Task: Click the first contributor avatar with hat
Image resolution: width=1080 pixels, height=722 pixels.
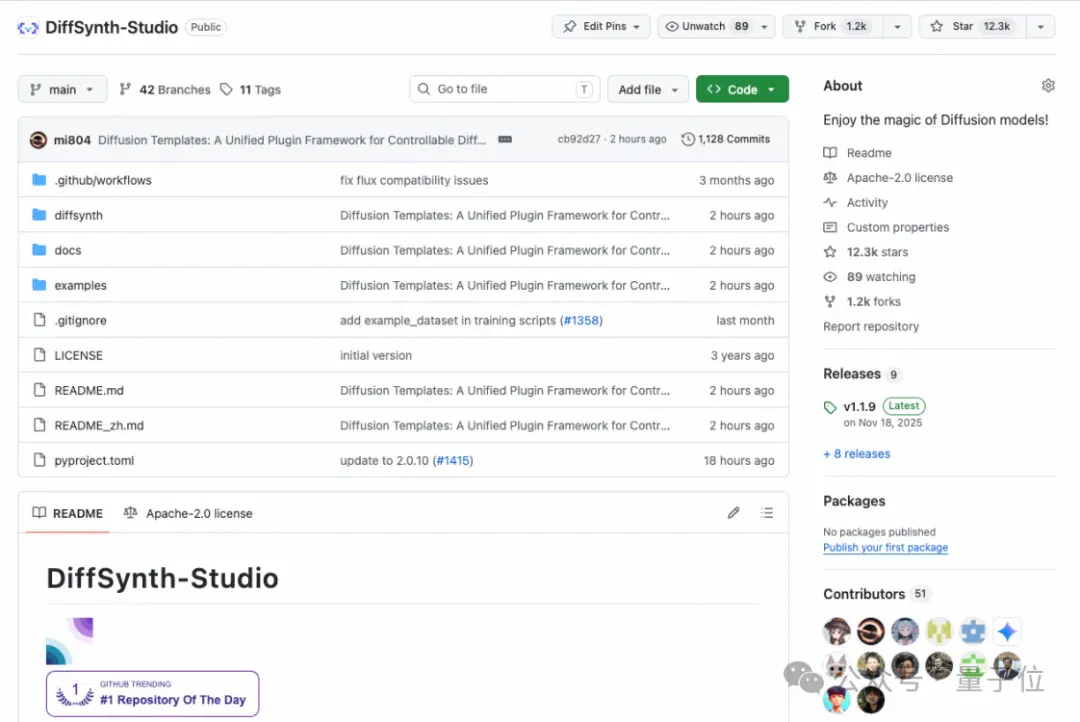Action: 837,631
